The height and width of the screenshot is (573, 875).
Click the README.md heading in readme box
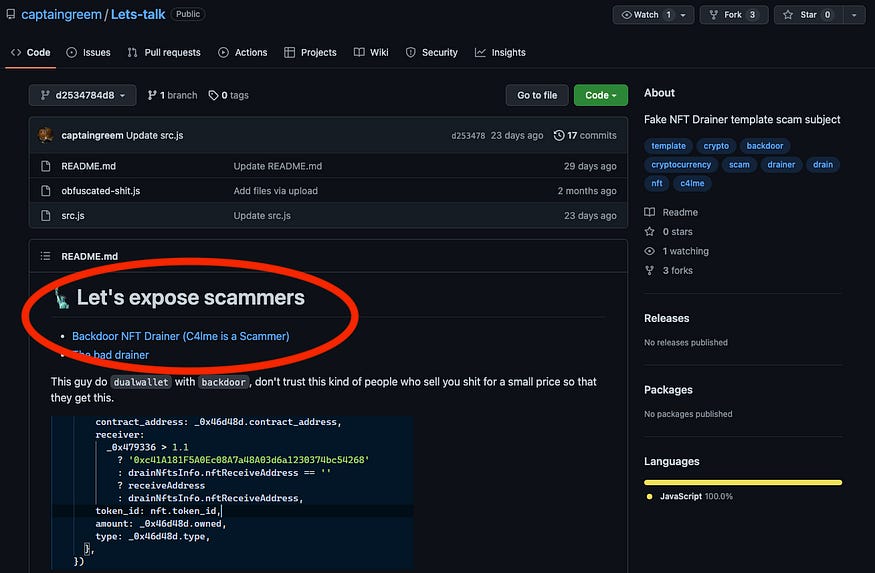pyautogui.click(x=89, y=257)
